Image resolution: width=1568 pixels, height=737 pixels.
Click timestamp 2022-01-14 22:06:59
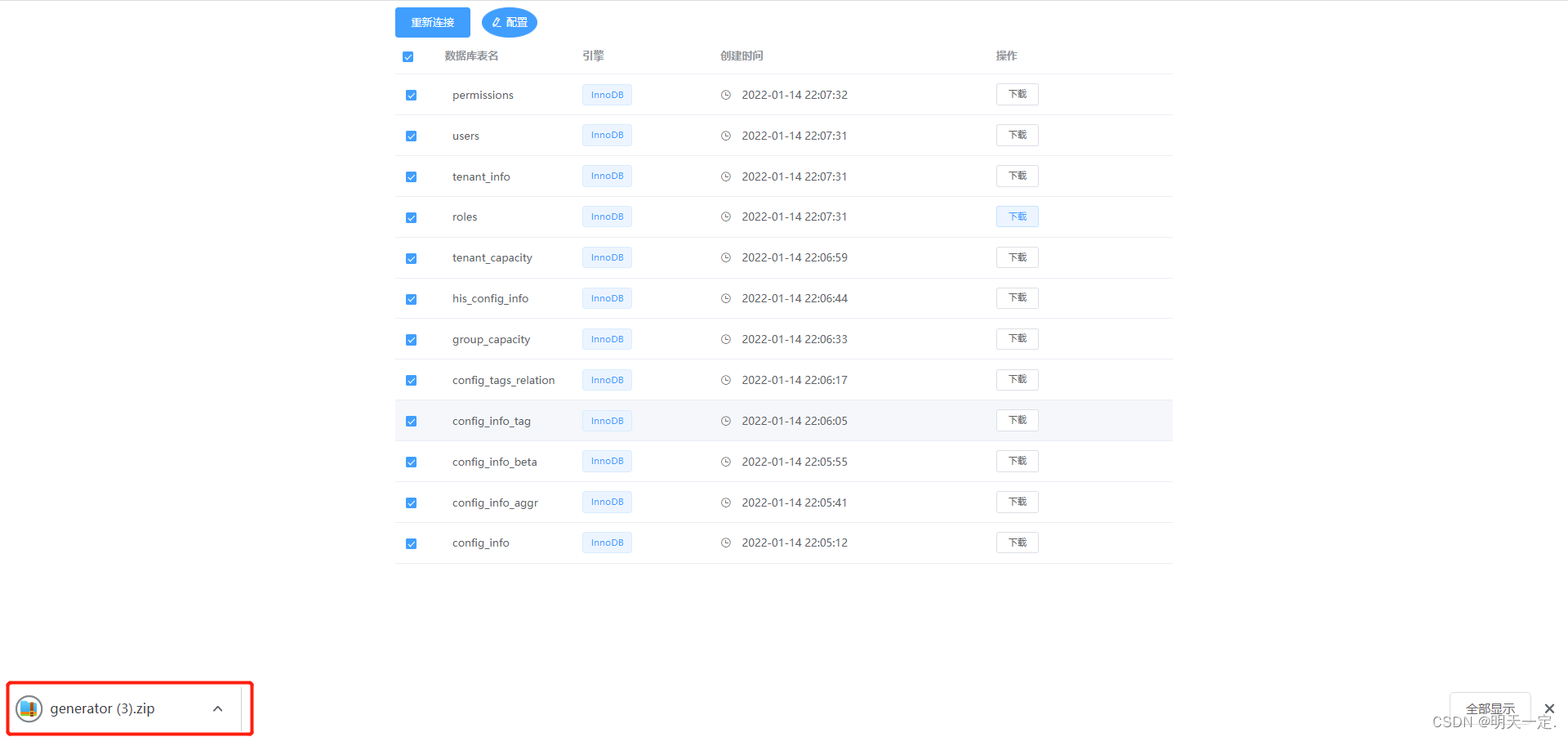pyautogui.click(x=795, y=257)
